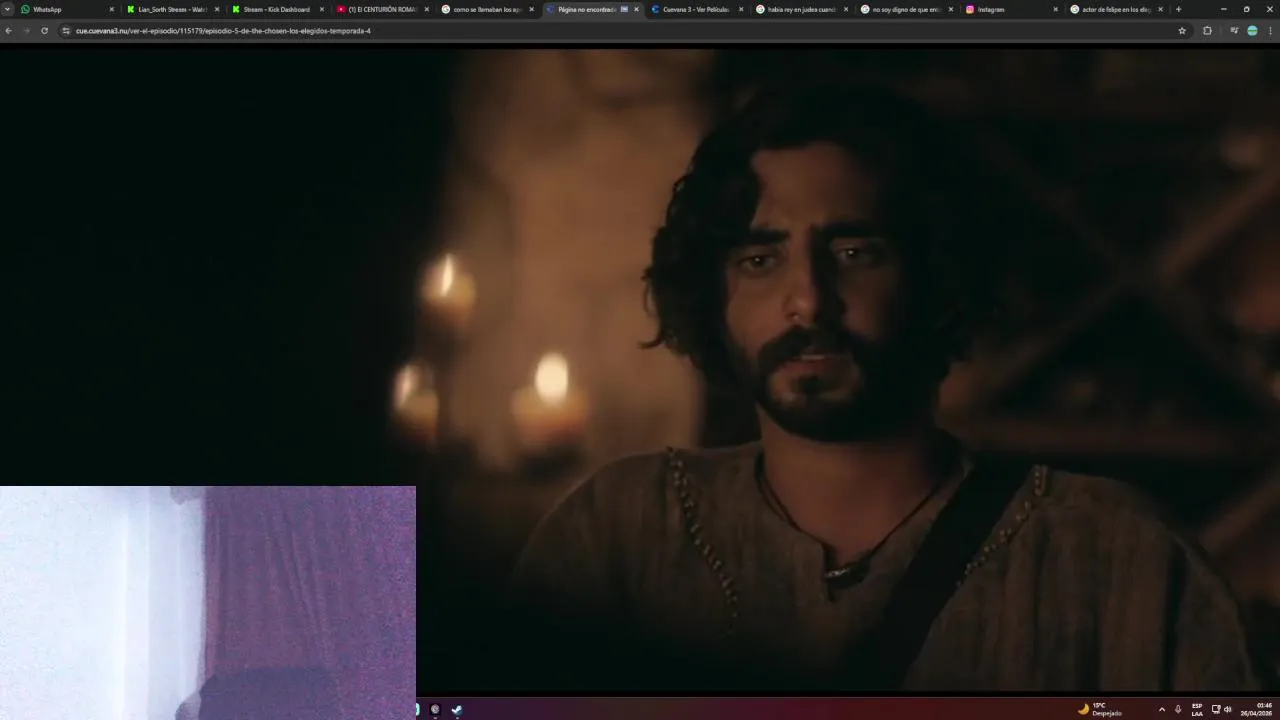Switch to the WhatsApp tab
This screenshot has width=1280, height=720.
tap(65, 9)
